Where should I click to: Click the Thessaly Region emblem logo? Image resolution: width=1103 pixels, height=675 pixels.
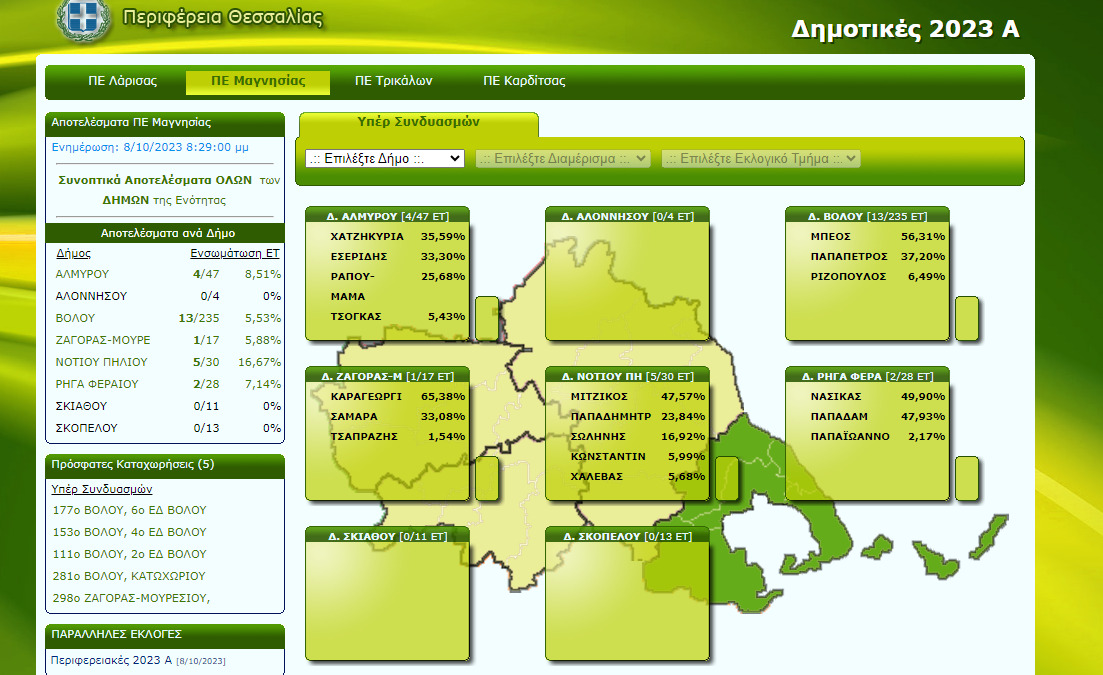pos(83,19)
